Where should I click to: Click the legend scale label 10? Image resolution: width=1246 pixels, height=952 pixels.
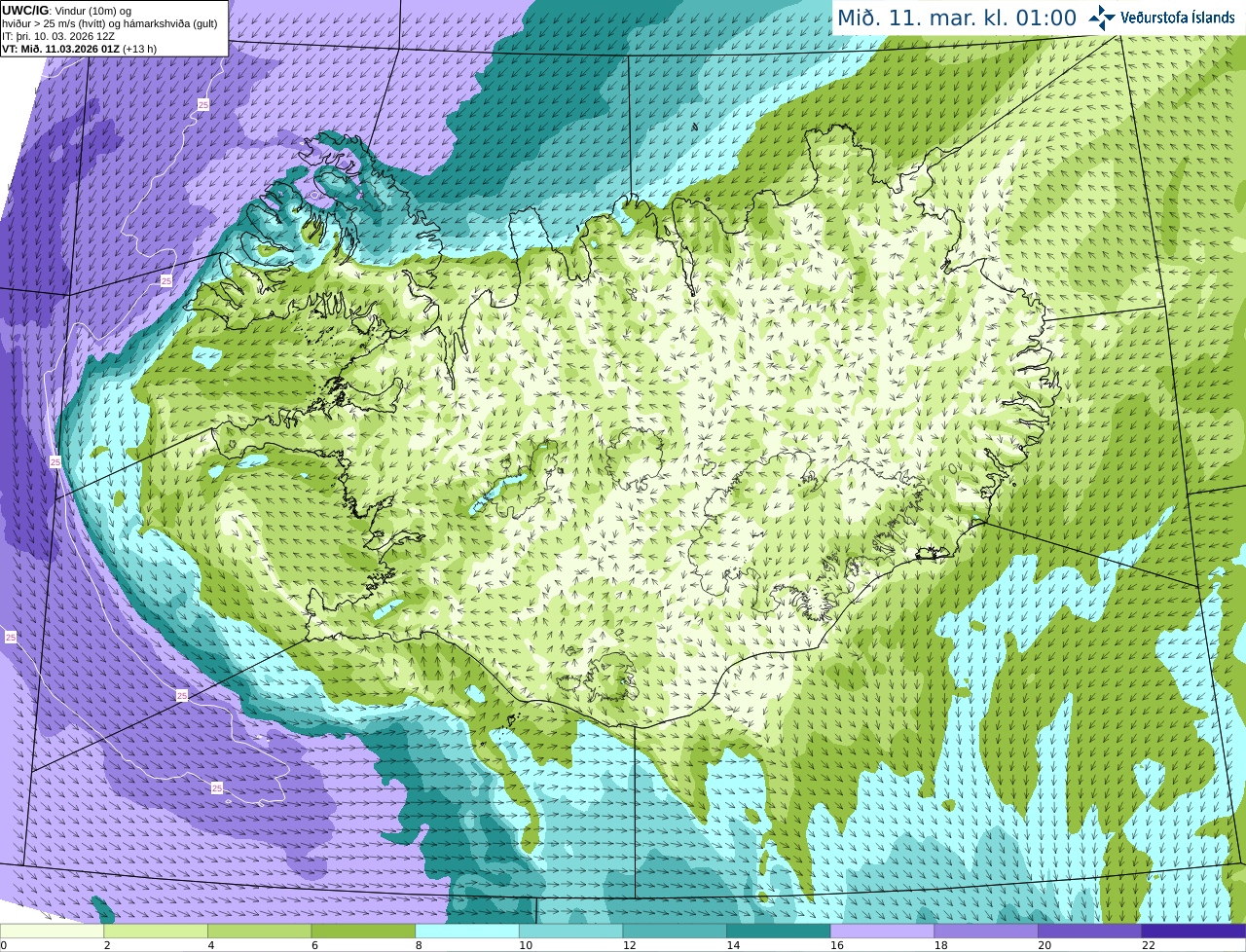coord(526,945)
